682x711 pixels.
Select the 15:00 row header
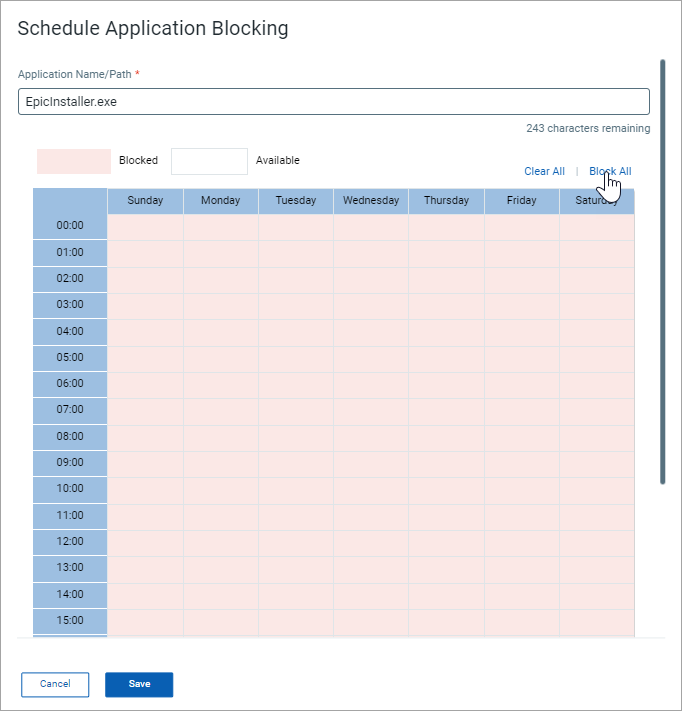70,621
